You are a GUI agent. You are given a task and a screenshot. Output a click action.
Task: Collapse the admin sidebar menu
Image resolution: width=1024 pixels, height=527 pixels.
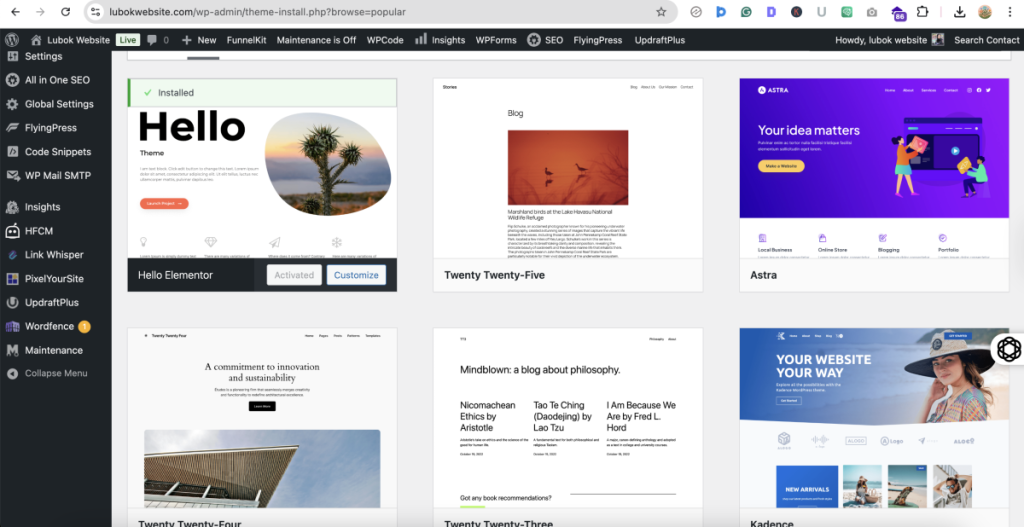point(56,374)
